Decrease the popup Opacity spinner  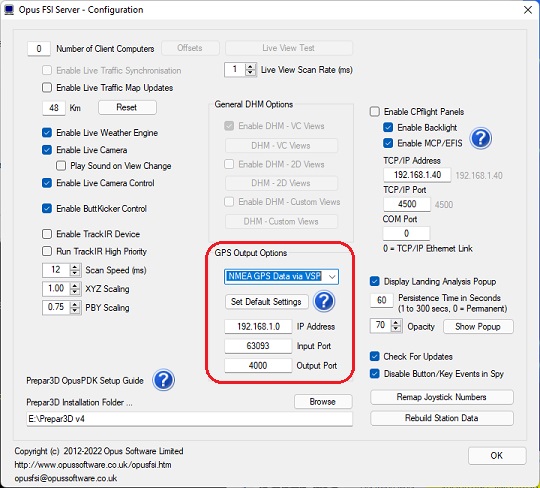pos(396,329)
